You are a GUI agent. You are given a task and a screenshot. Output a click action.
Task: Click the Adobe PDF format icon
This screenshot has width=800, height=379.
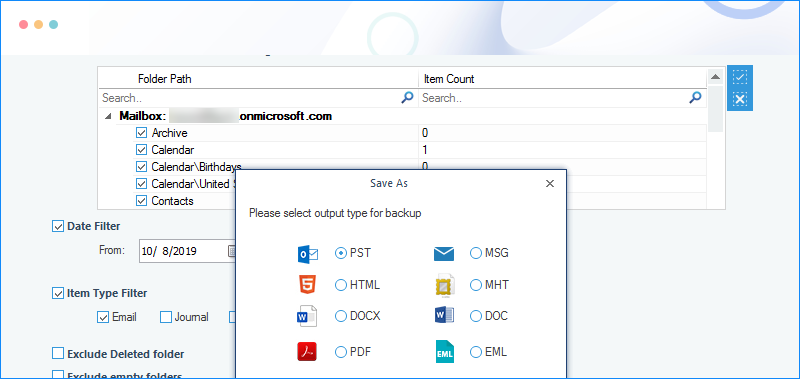click(307, 351)
